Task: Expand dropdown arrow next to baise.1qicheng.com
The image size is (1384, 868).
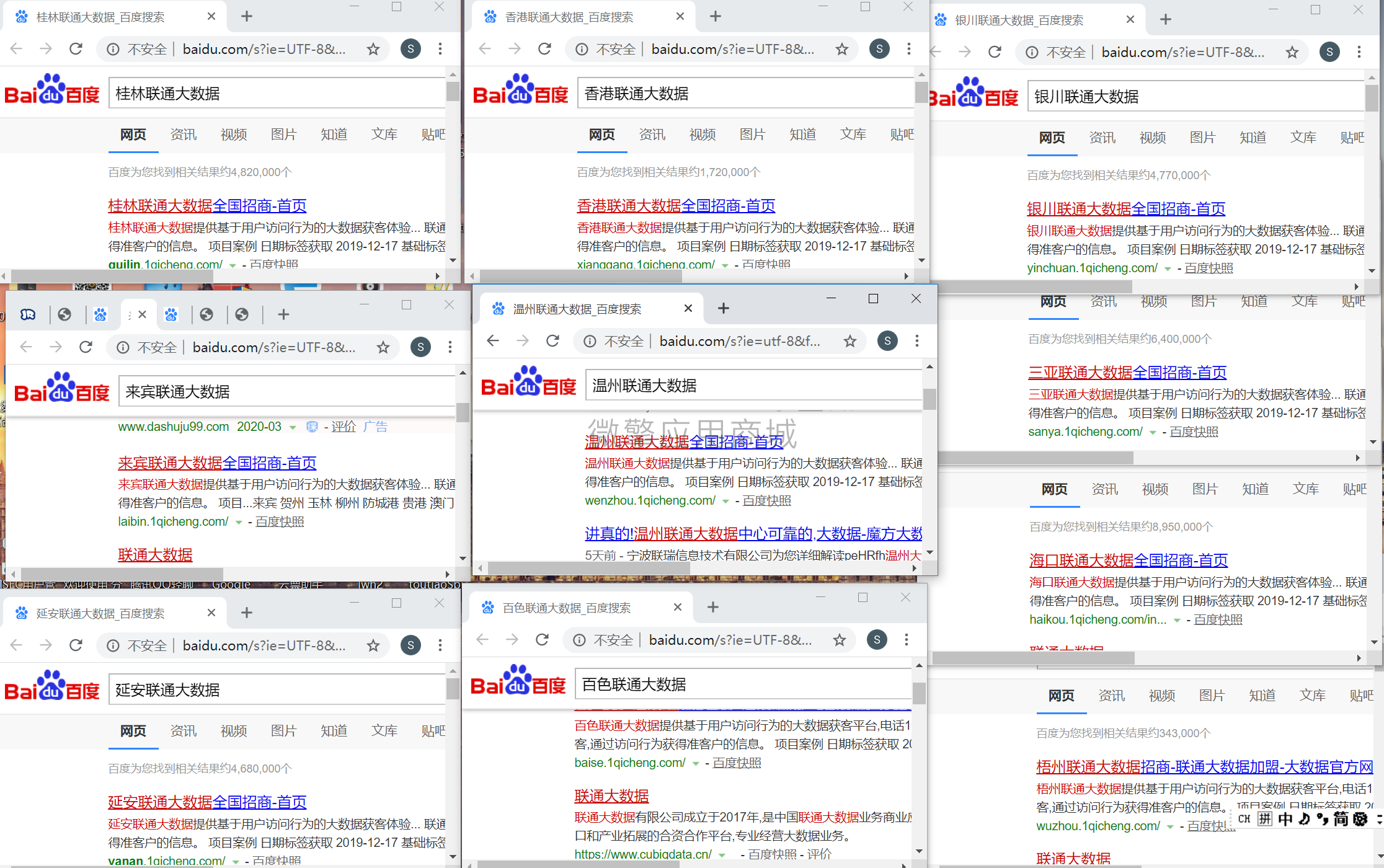Action: pyautogui.click(x=696, y=763)
